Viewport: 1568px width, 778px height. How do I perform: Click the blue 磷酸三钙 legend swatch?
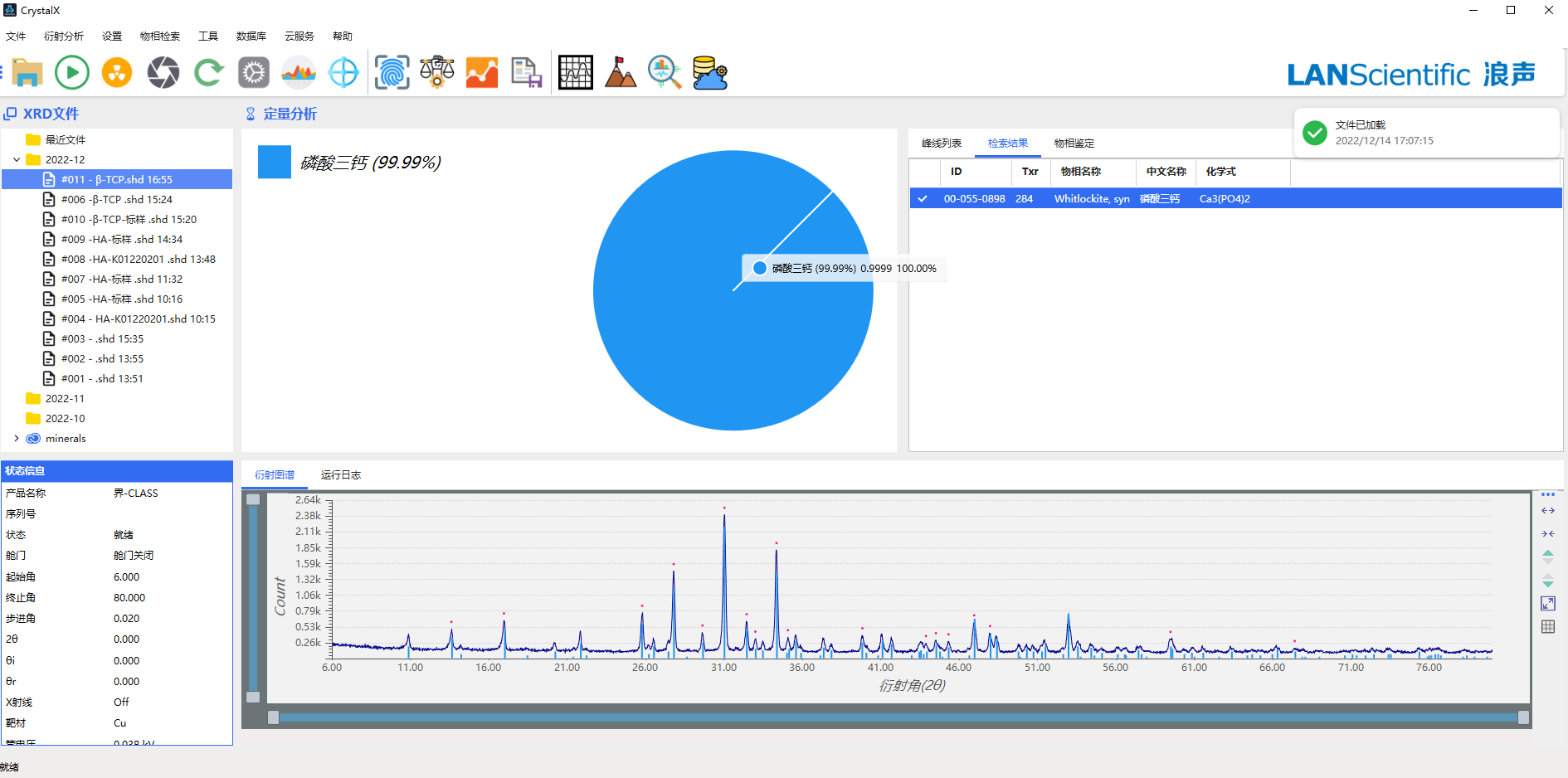(x=275, y=163)
